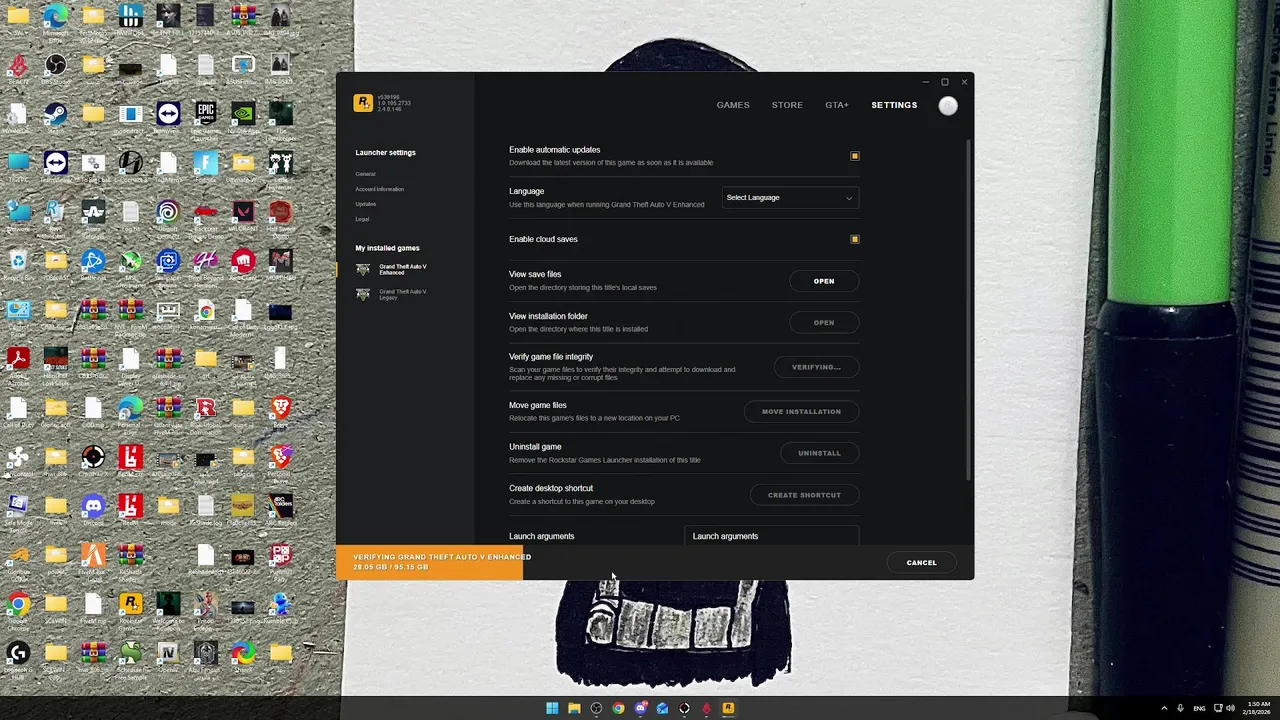Select Grand Theft Auto V Enhanced game
This screenshot has height=720, width=1280.
click(x=394, y=270)
